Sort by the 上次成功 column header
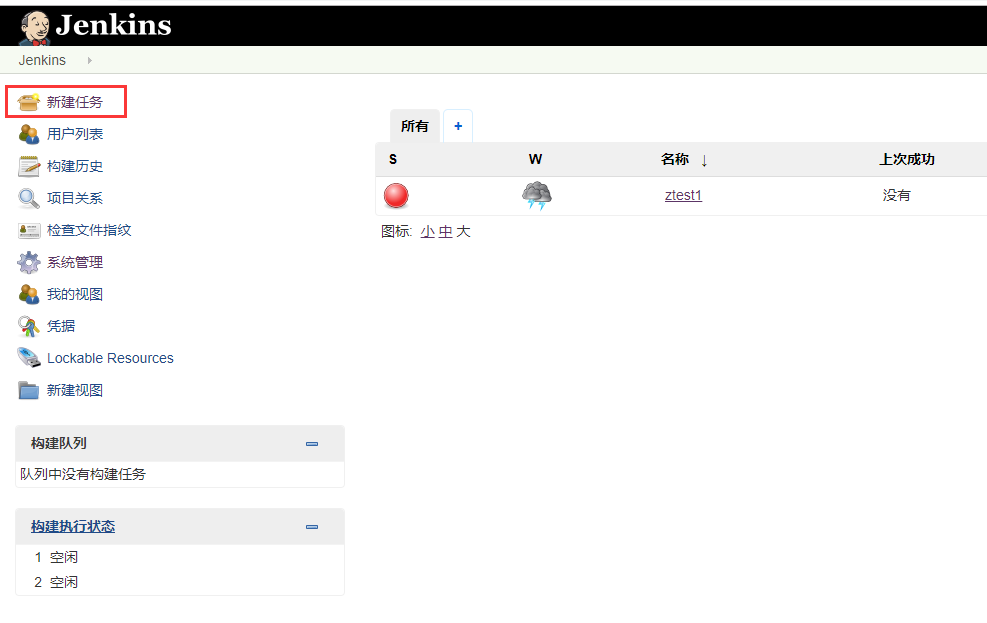The image size is (987, 623). (x=907, y=159)
